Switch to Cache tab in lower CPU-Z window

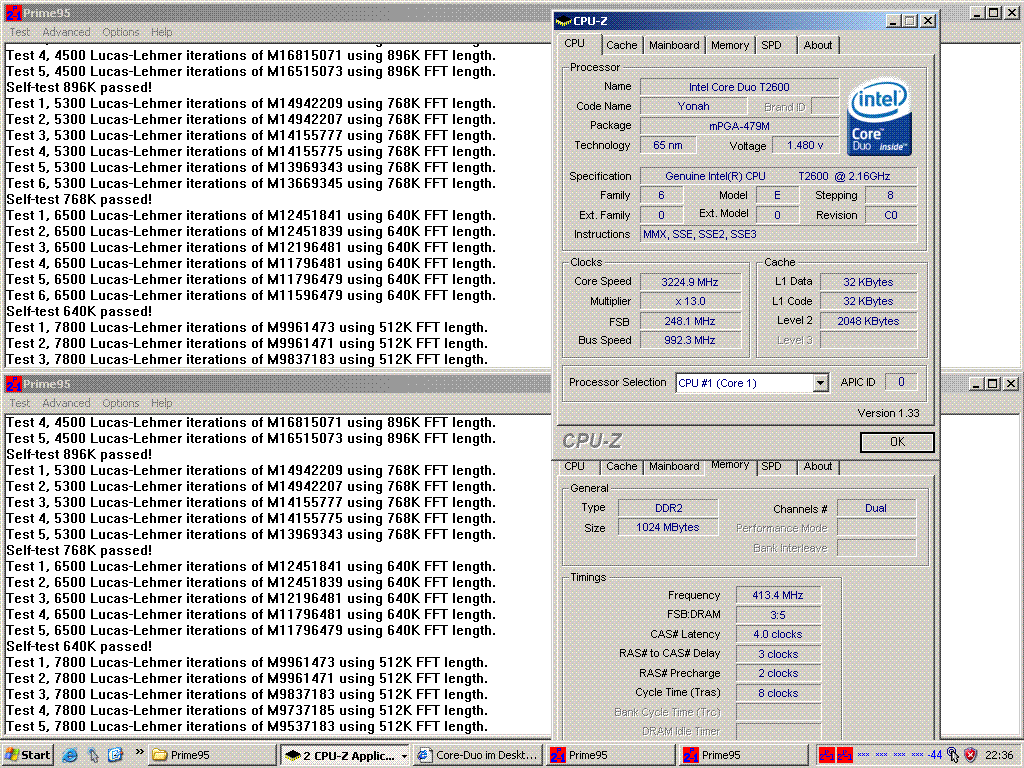621,466
